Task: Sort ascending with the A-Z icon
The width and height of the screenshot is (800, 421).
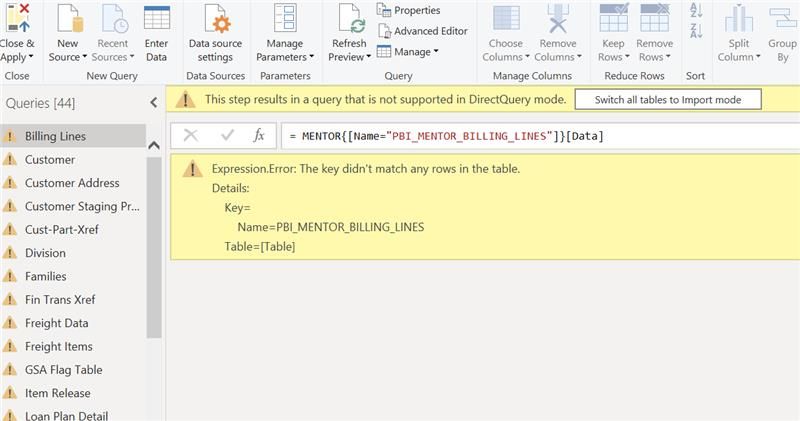Action: point(696,10)
